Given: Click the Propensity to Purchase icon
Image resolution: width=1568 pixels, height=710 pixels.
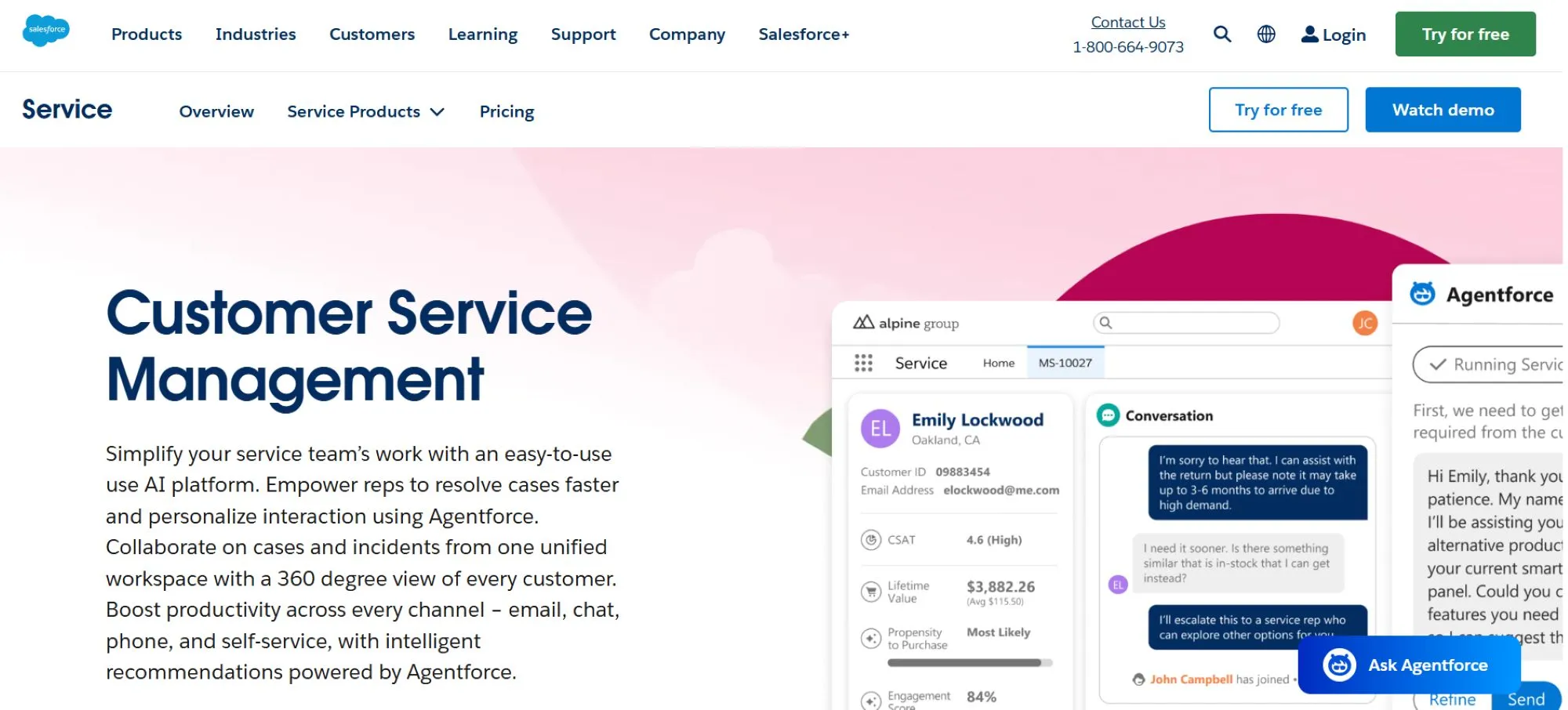Looking at the screenshot, I should [871, 639].
